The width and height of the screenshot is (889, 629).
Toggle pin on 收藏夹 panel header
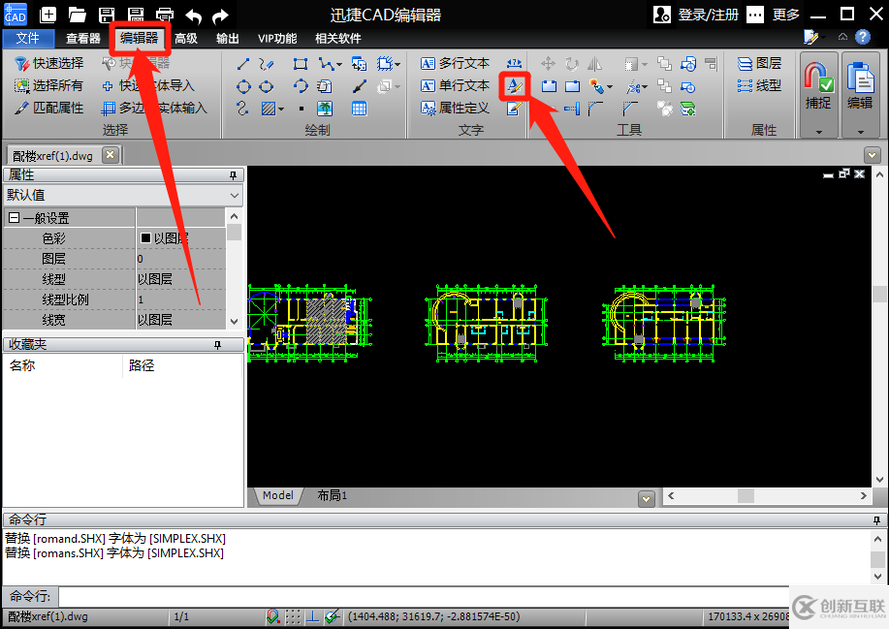218,345
